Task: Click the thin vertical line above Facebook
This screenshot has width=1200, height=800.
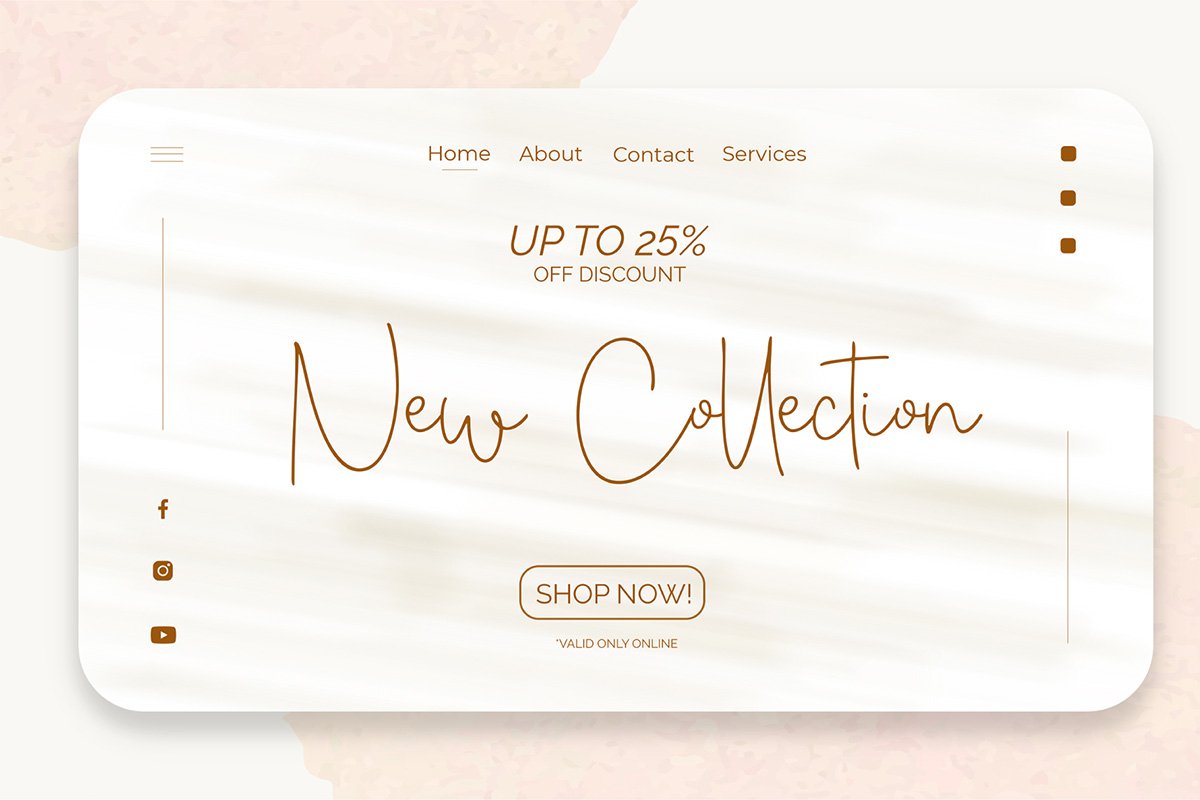Action: [x=163, y=323]
